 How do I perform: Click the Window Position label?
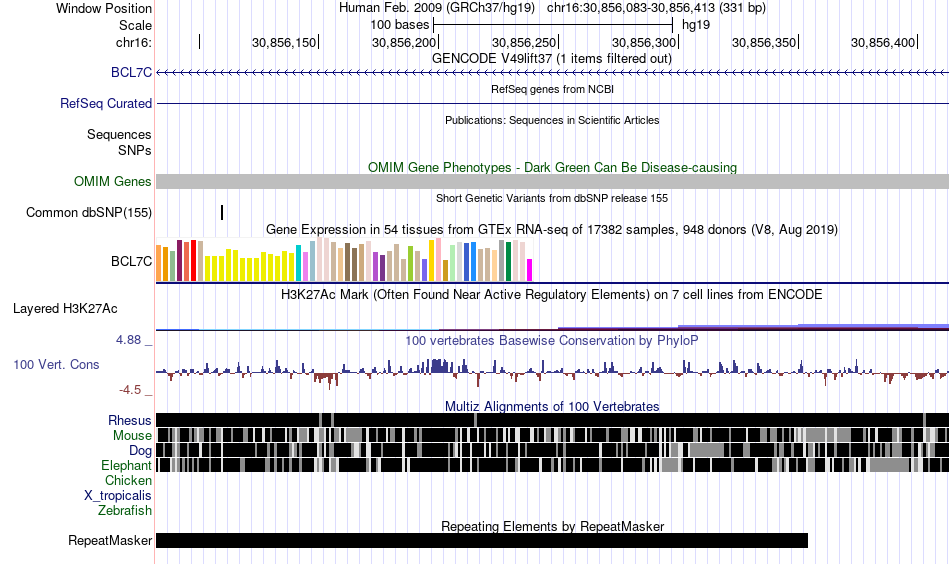tap(104, 8)
